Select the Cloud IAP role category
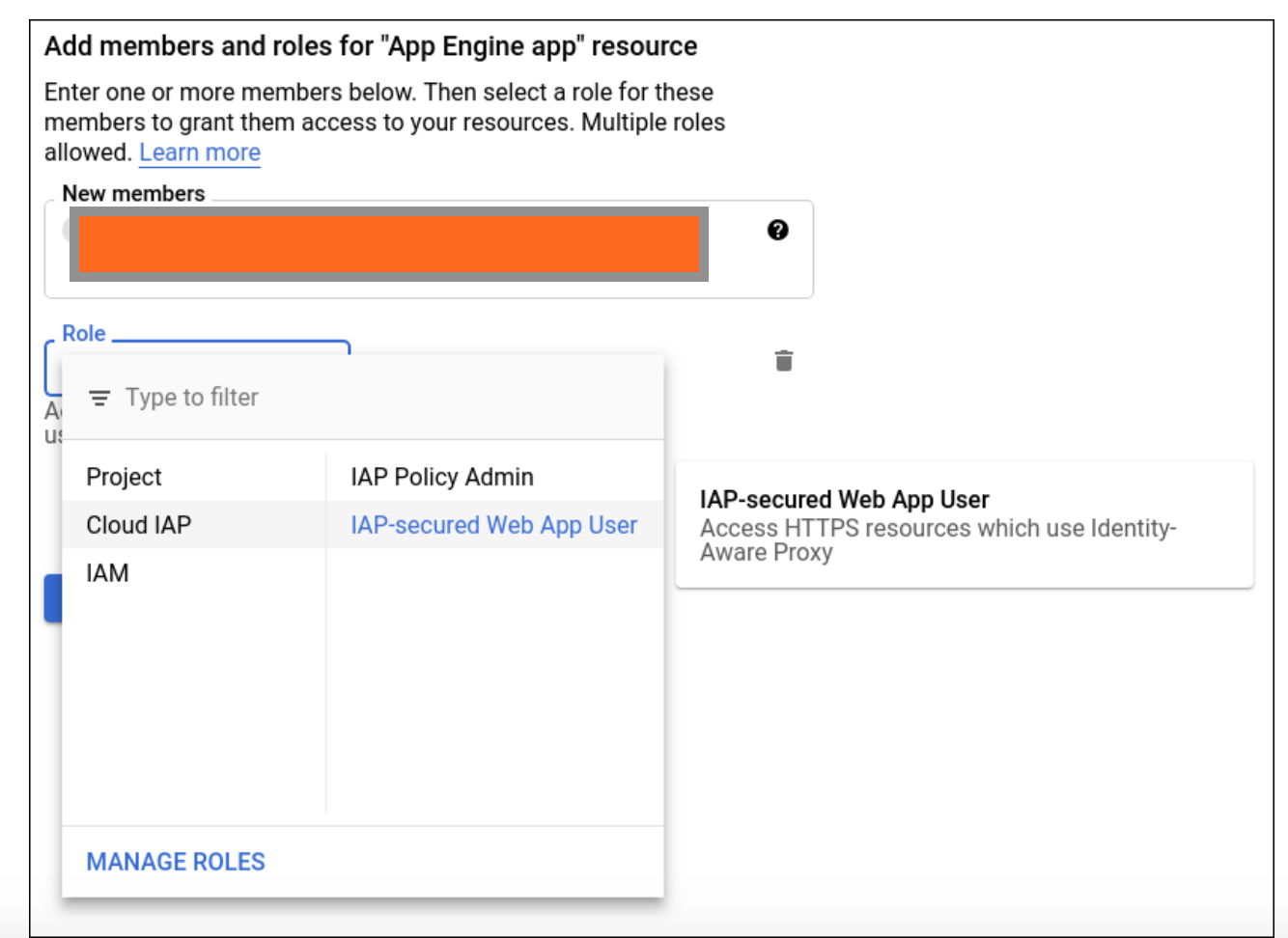The height and width of the screenshot is (938, 1288). [194, 525]
